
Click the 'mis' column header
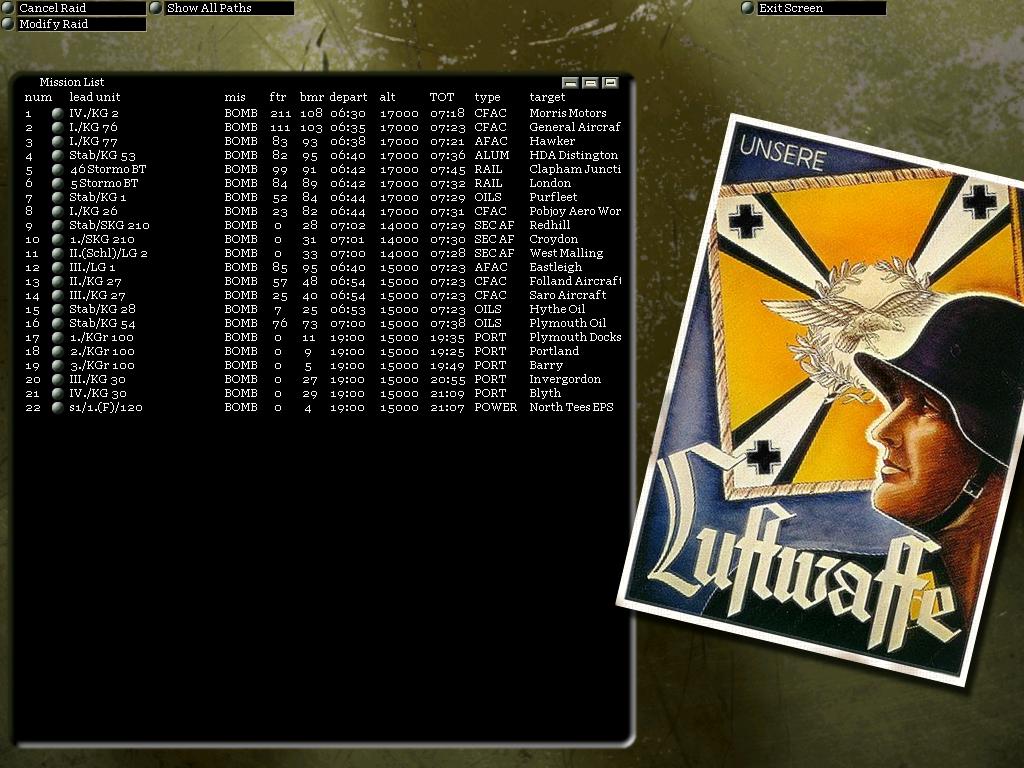(235, 97)
